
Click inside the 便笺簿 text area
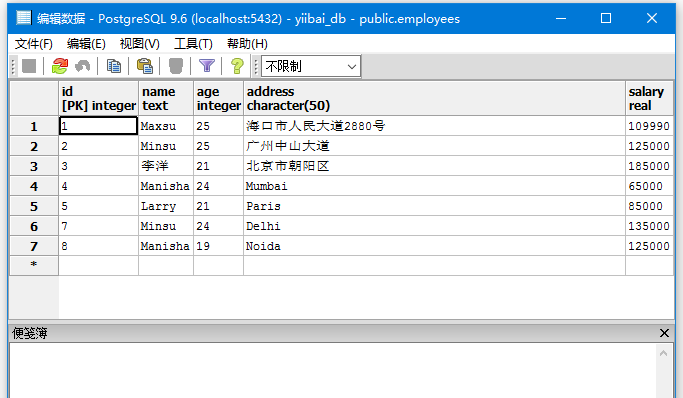(x=333, y=371)
